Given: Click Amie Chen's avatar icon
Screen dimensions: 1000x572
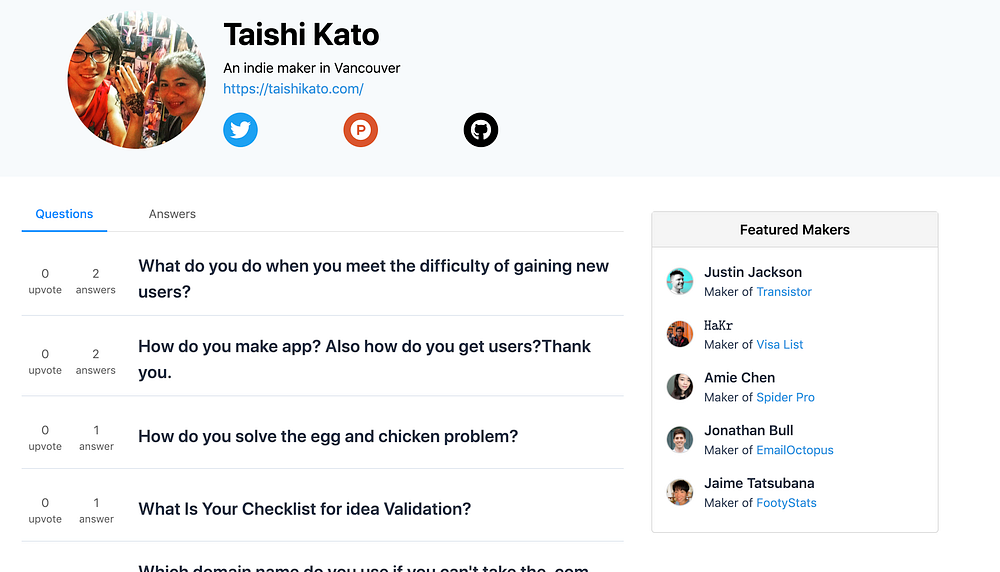Looking at the screenshot, I should point(680,387).
